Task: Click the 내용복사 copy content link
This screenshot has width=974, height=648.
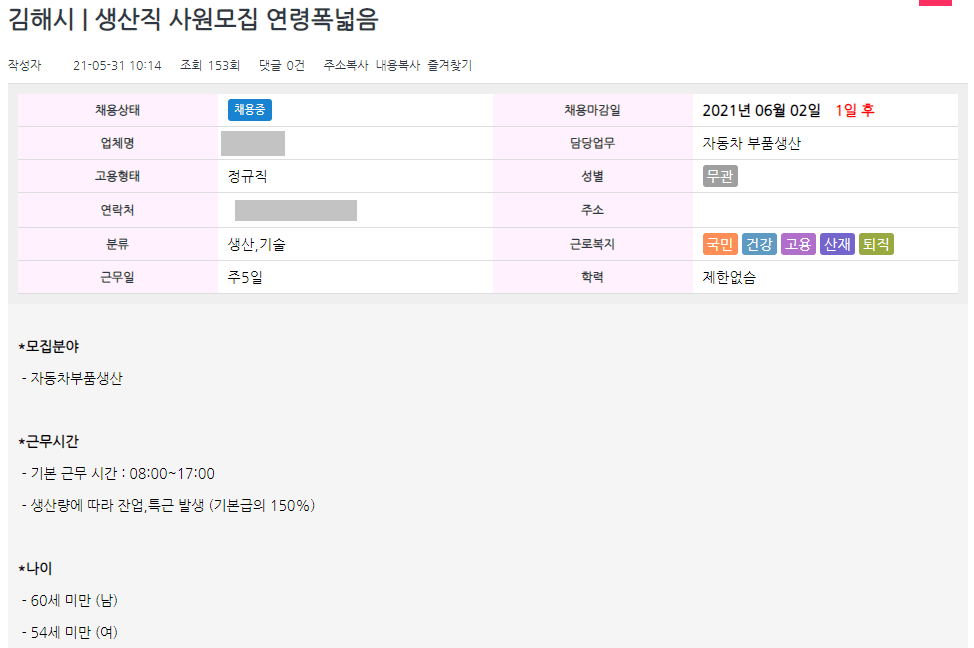Action: [x=398, y=64]
